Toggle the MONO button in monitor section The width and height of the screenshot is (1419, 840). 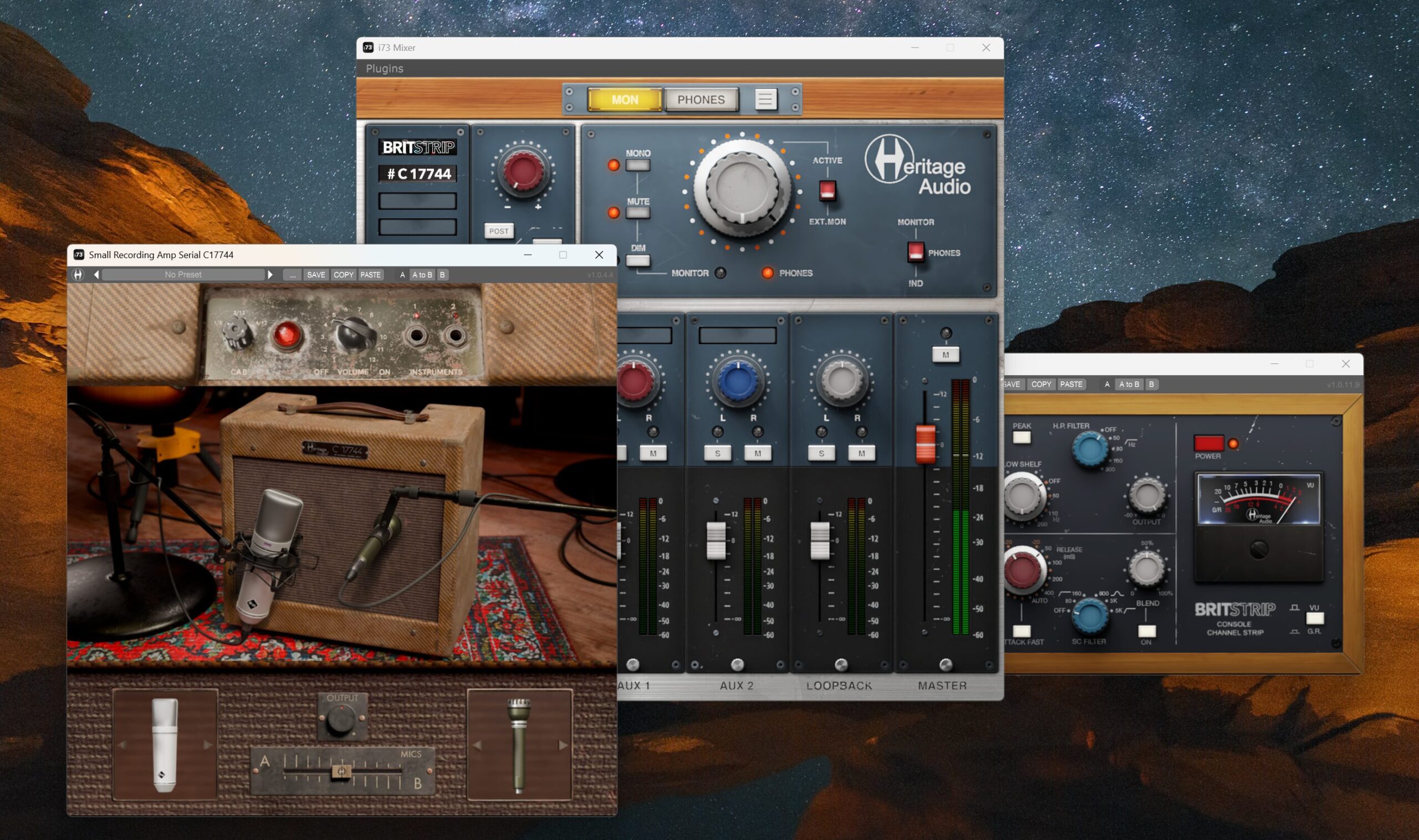point(637,165)
